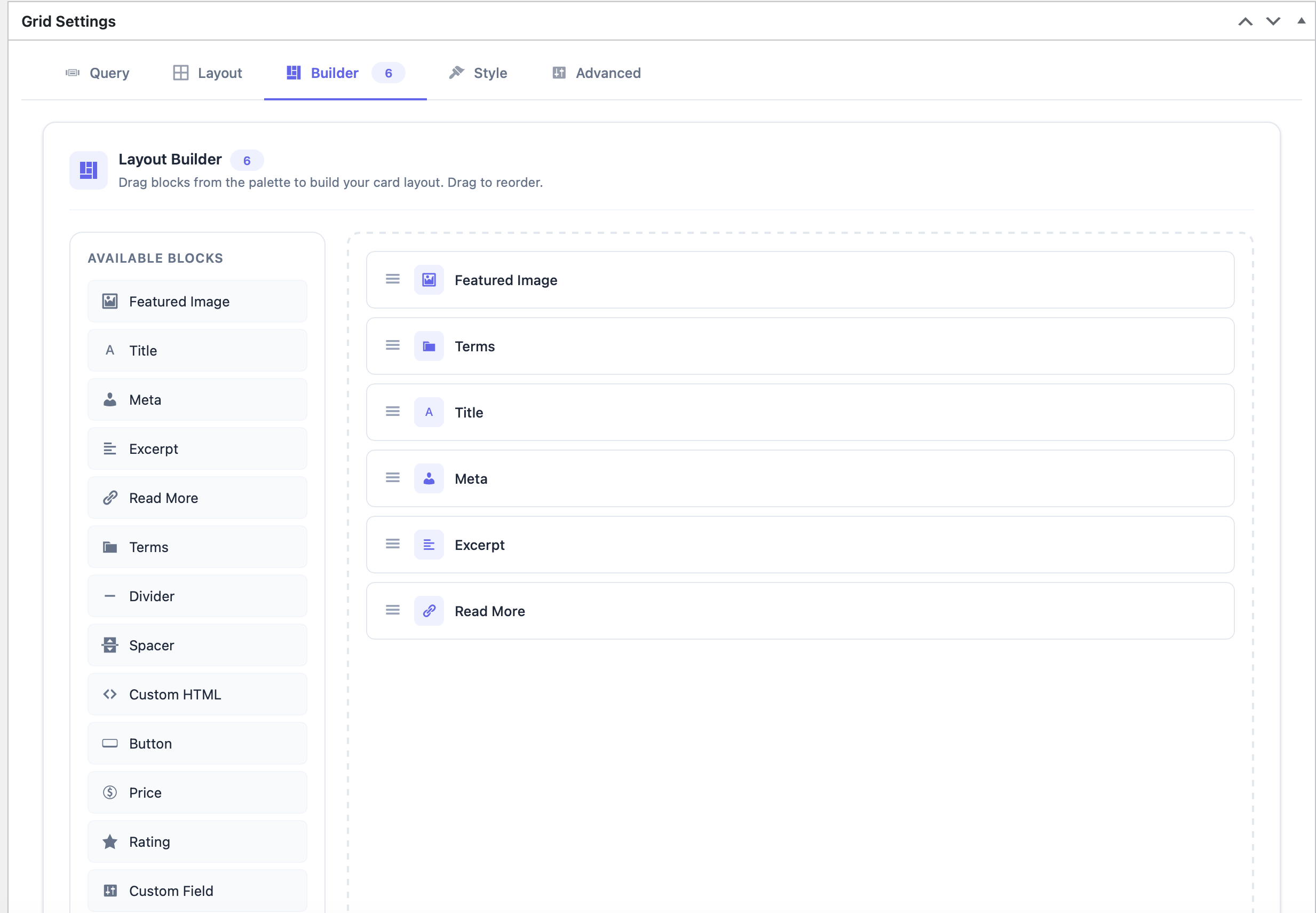Image resolution: width=1316 pixels, height=913 pixels.
Task: Select Excerpt label in layout canvas
Action: [x=480, y=545]
